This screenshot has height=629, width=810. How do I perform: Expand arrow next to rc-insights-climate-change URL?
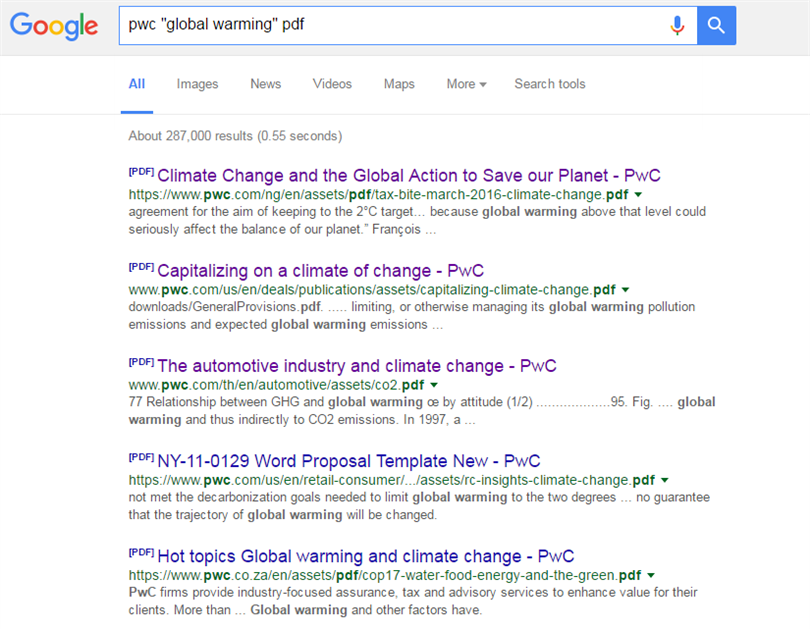coord(664,480)
